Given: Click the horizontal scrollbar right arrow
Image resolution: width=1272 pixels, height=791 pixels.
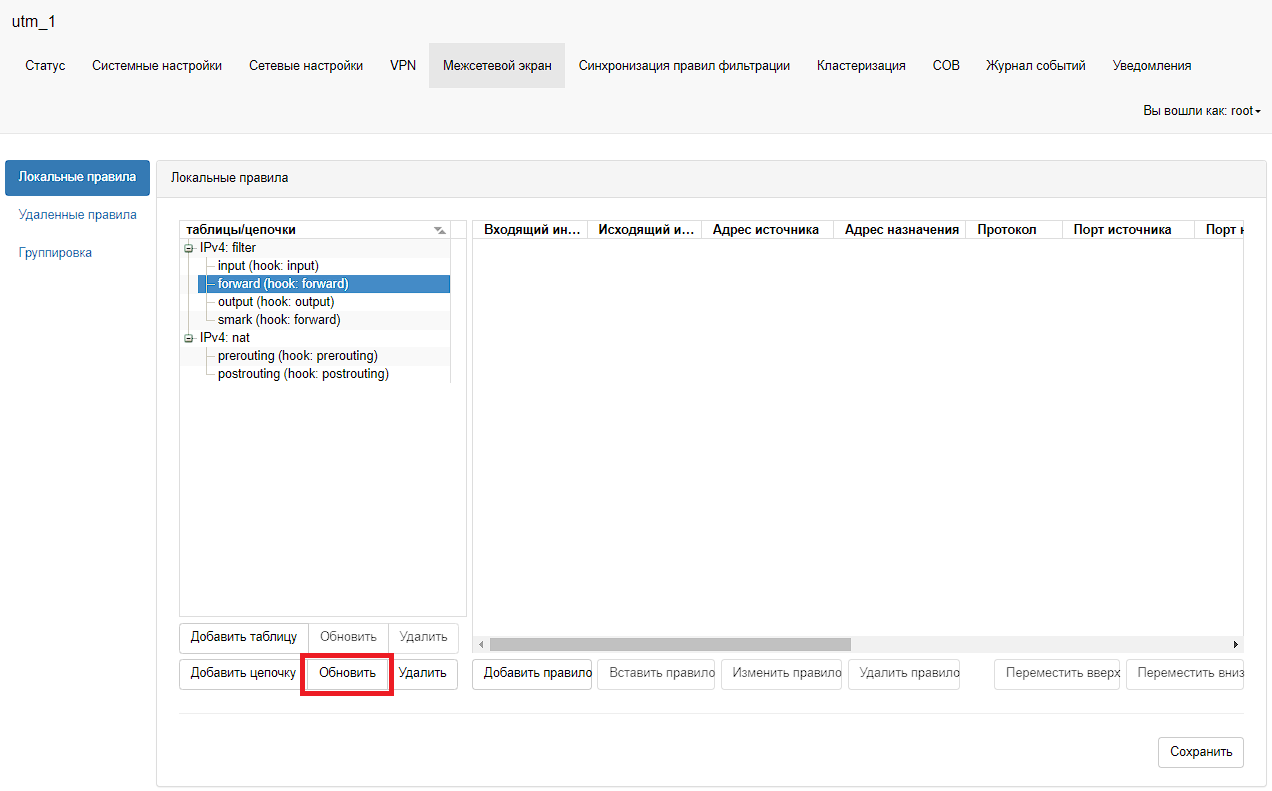Looking at the screenshot, I should 1235,645.
